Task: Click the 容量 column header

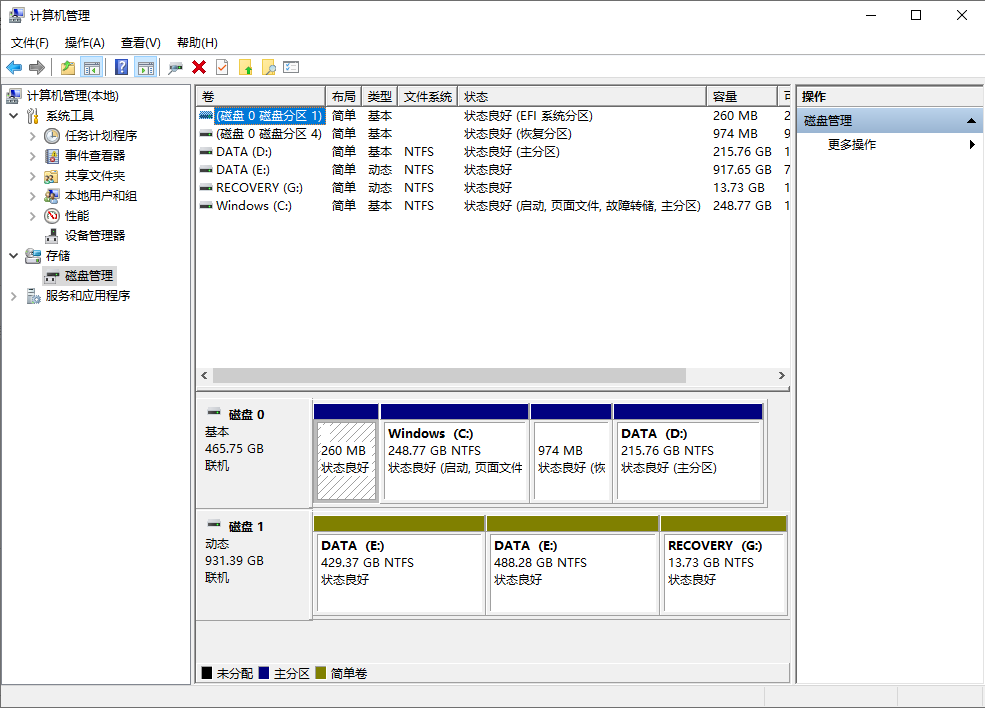Action: pos(740,97)
